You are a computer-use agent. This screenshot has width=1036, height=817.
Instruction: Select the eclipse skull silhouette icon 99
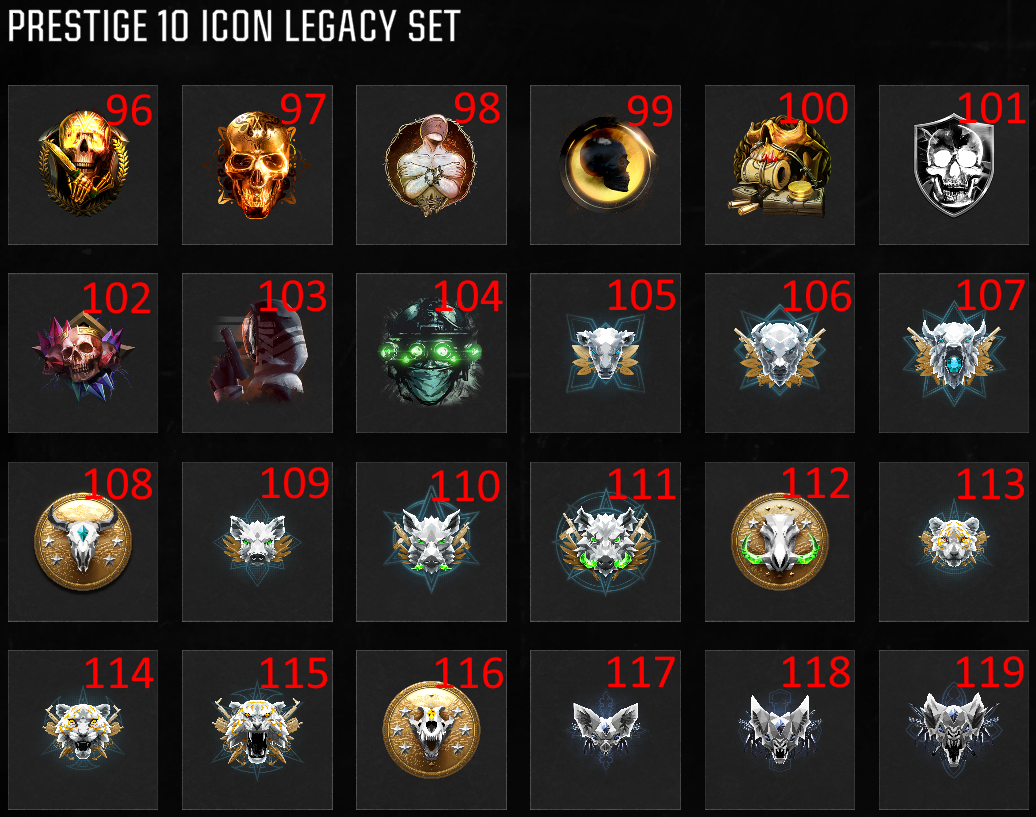tap(605, 164)
